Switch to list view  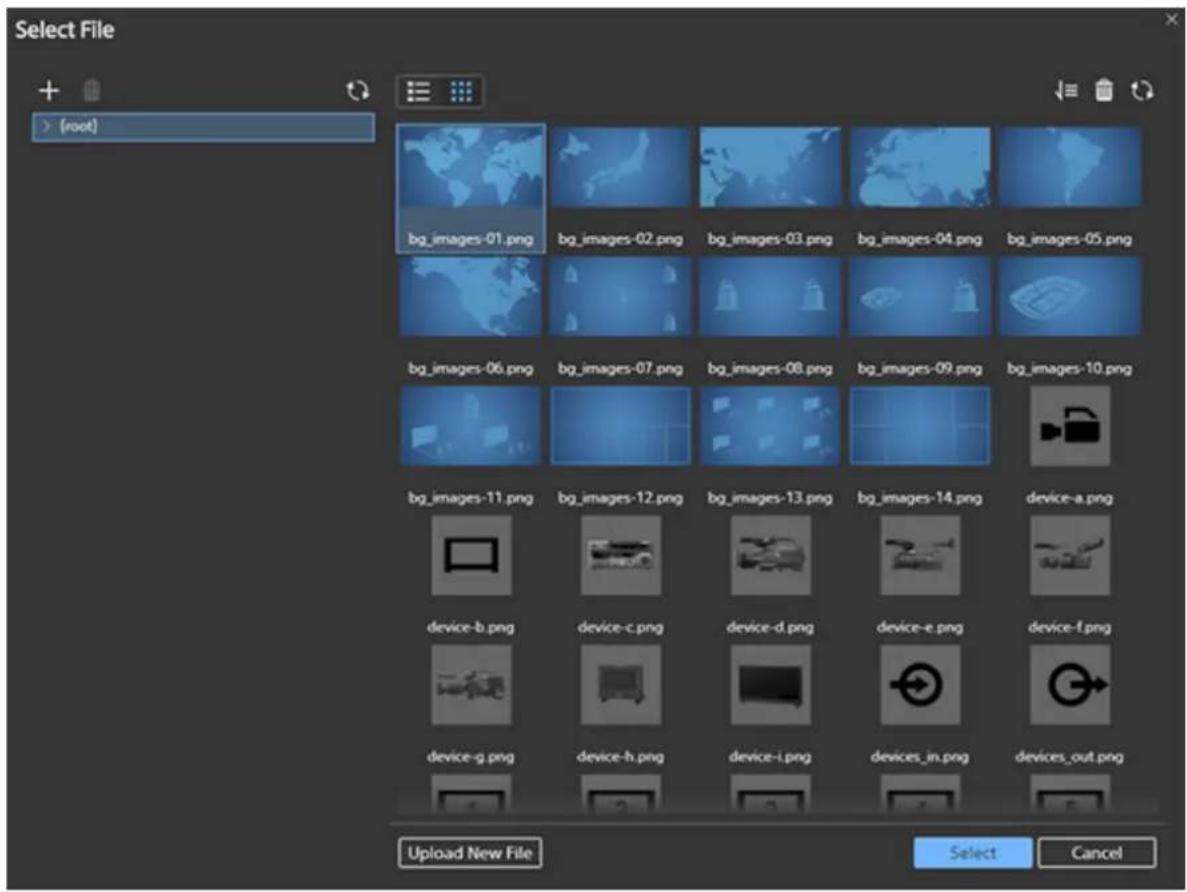419,92
